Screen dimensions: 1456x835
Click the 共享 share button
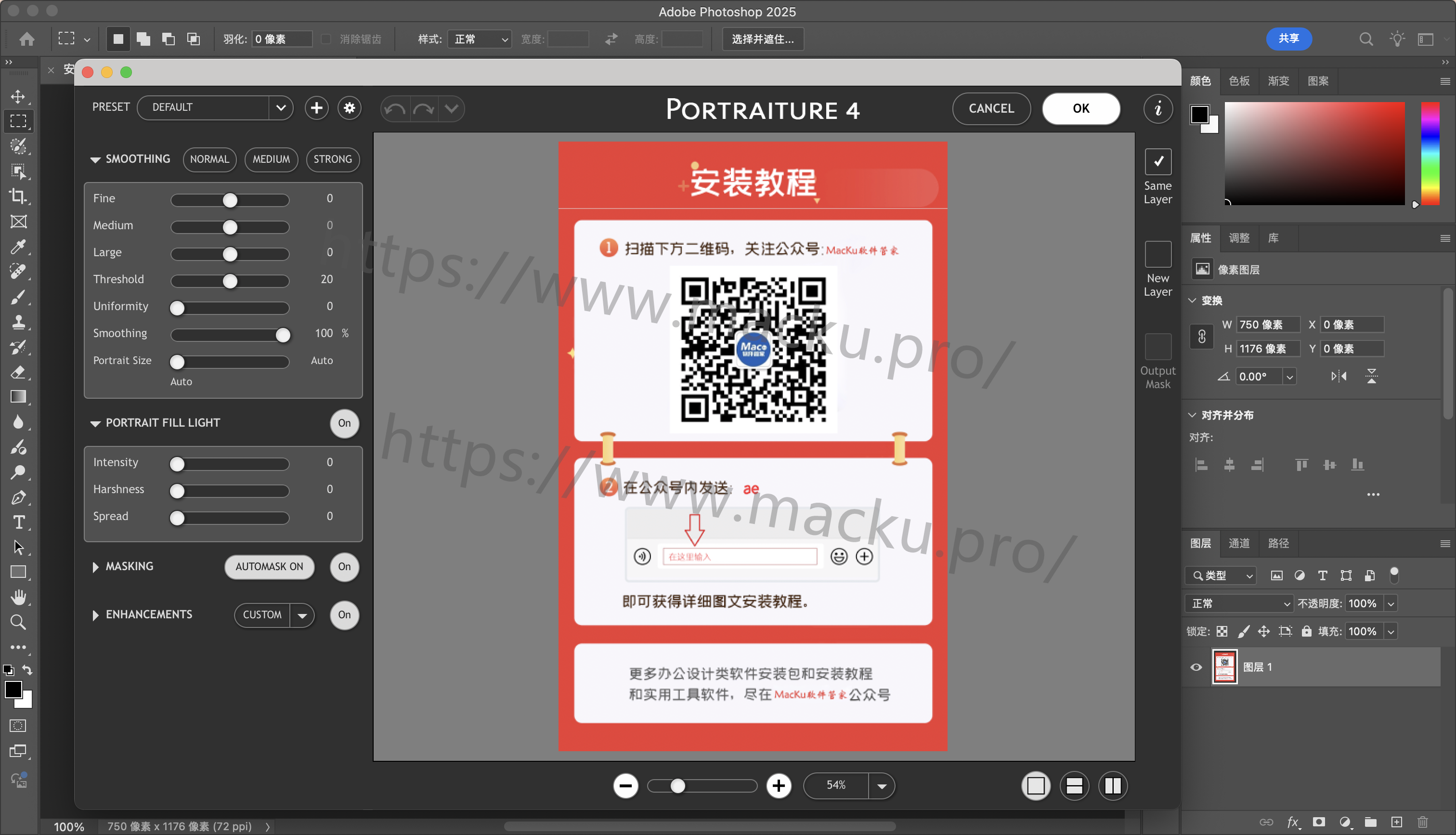[x=1288, y=39]
